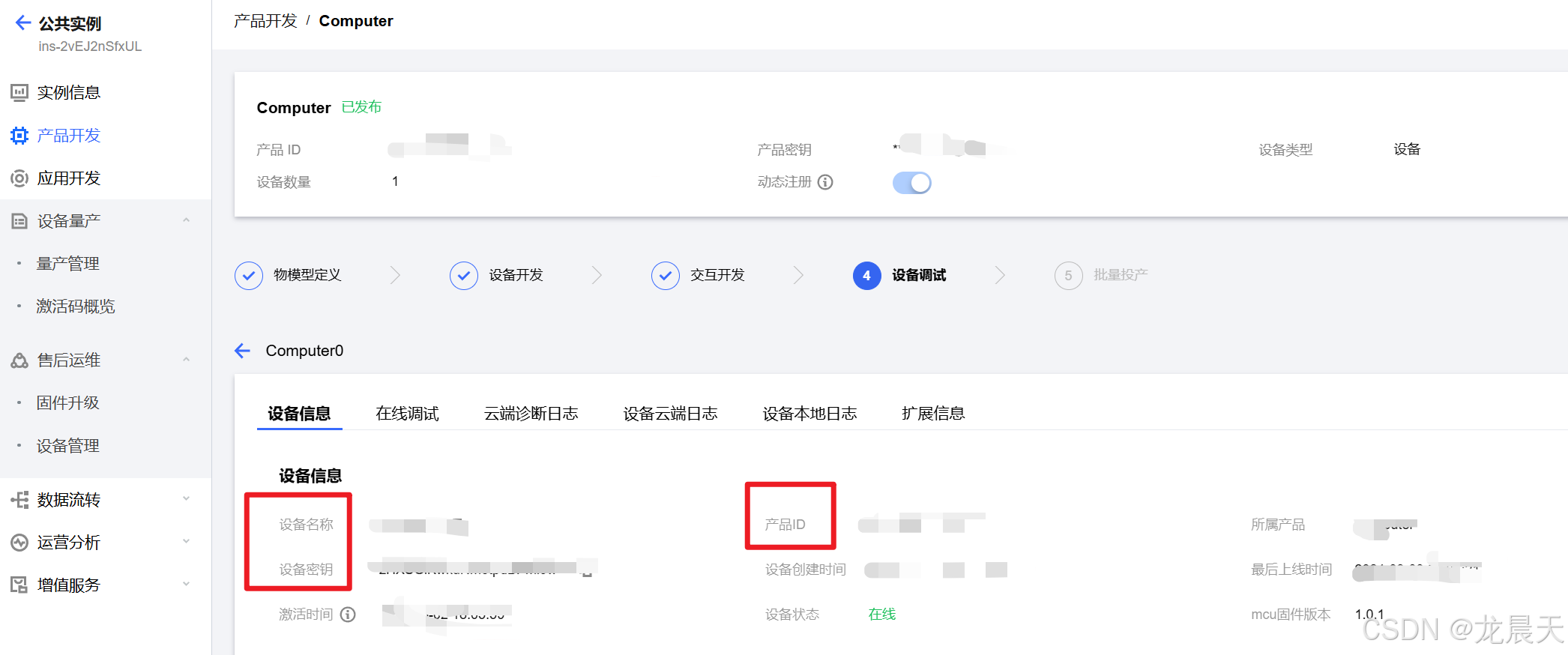This screenshot has width=1568, height=655.
Task: Go to the 设备开发 step label
Action: point(516,275)
